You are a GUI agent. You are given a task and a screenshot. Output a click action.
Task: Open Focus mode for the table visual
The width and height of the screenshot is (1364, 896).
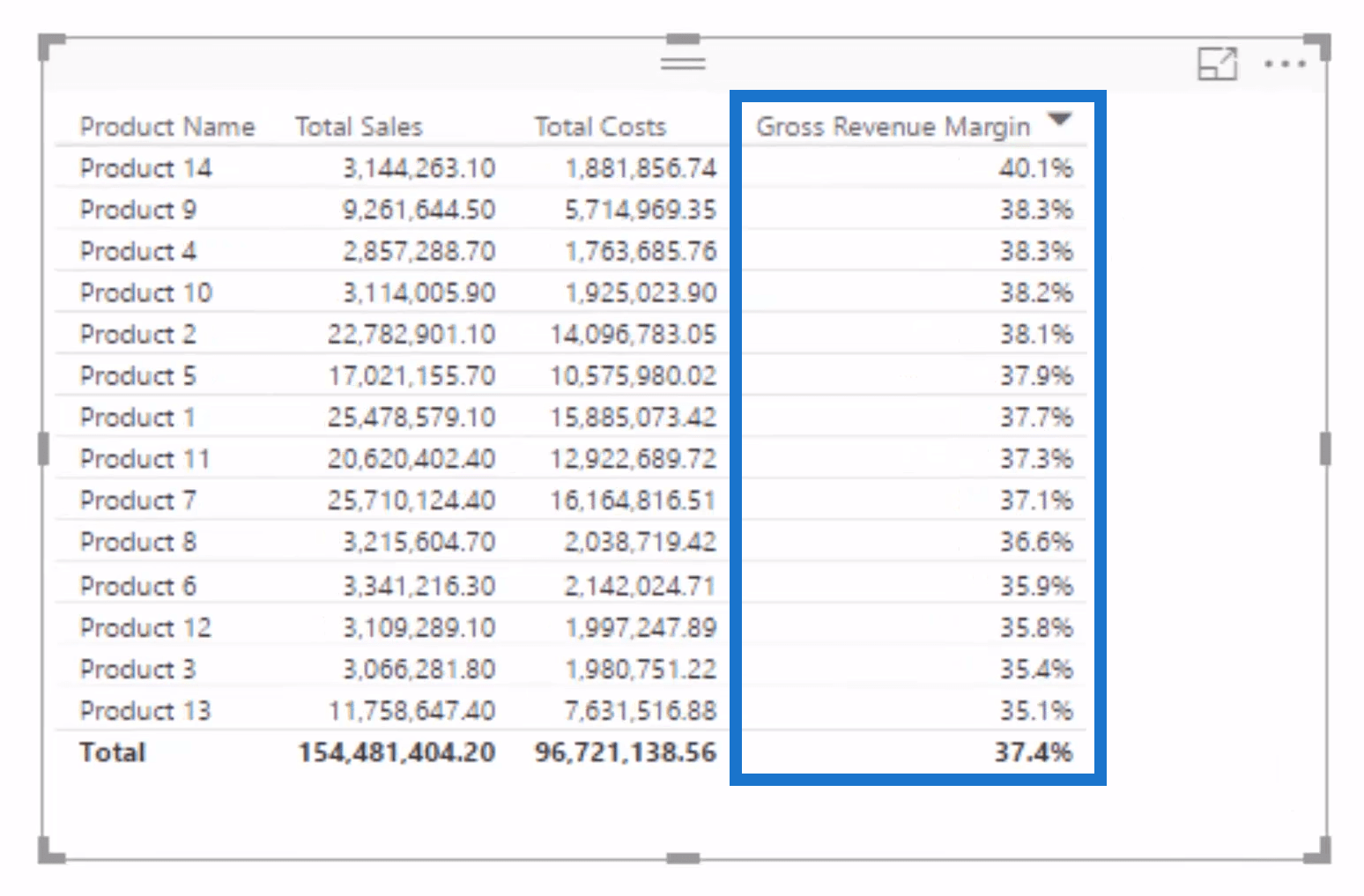pyautogui.click(x=1217, y=63)
